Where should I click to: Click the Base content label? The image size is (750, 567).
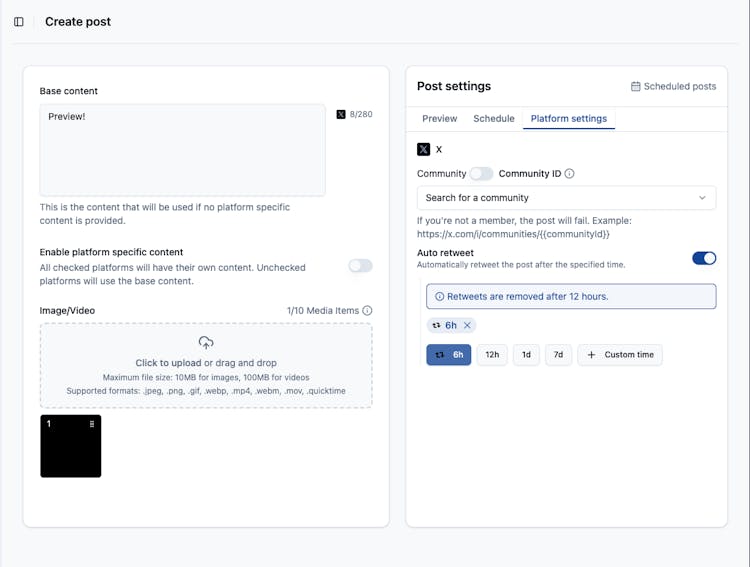[x=68, y=91]
